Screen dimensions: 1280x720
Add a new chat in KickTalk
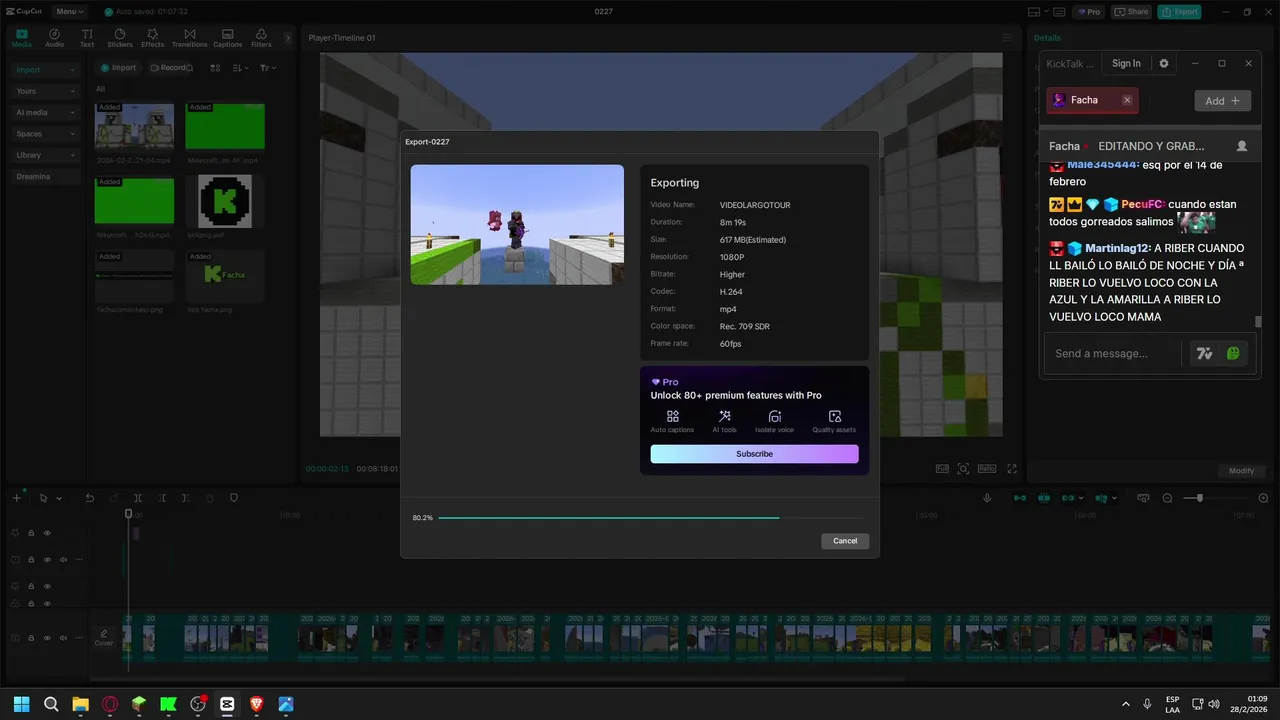coord(1222,101)
